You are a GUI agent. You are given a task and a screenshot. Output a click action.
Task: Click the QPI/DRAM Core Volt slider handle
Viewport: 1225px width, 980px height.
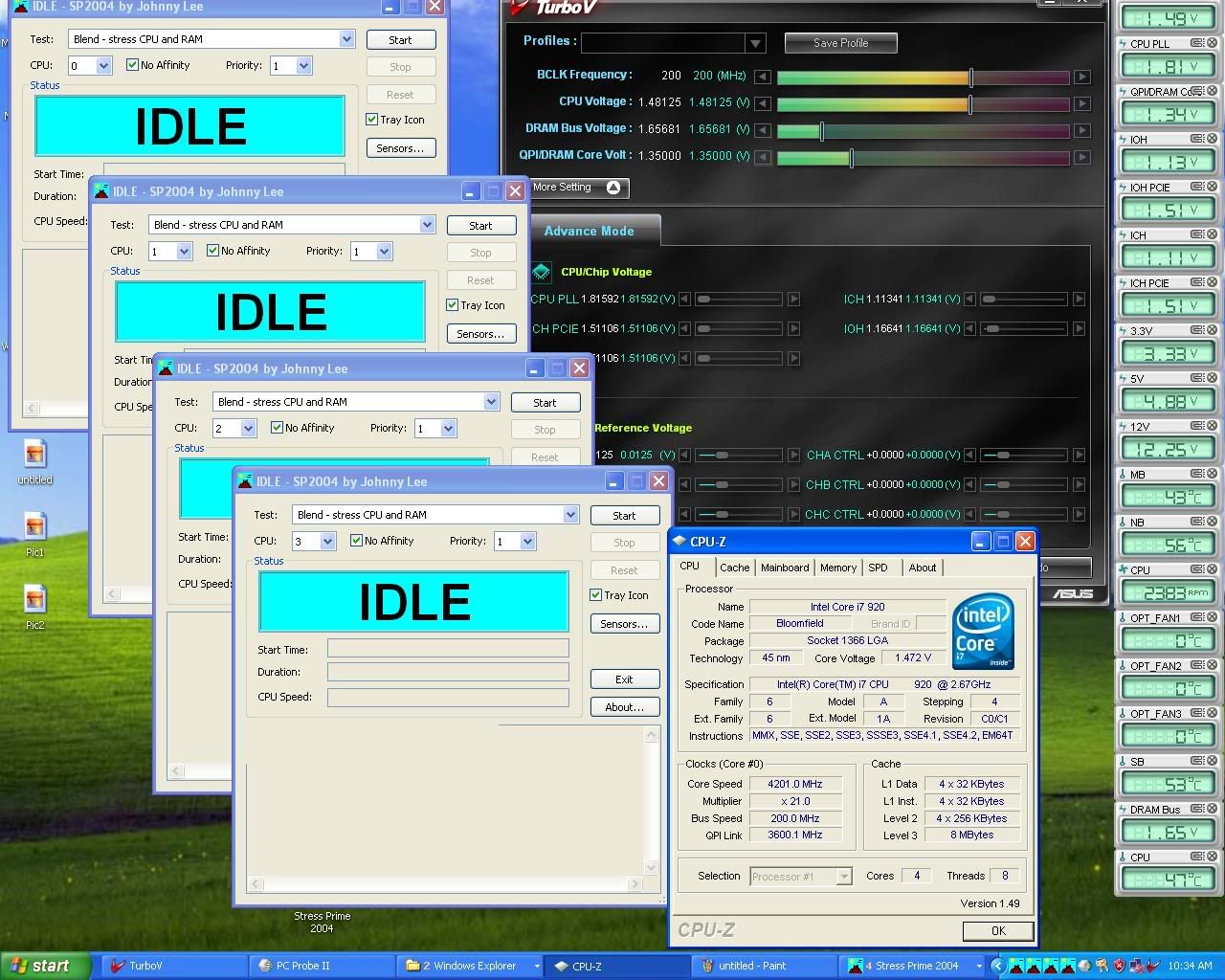pos(852,157)
